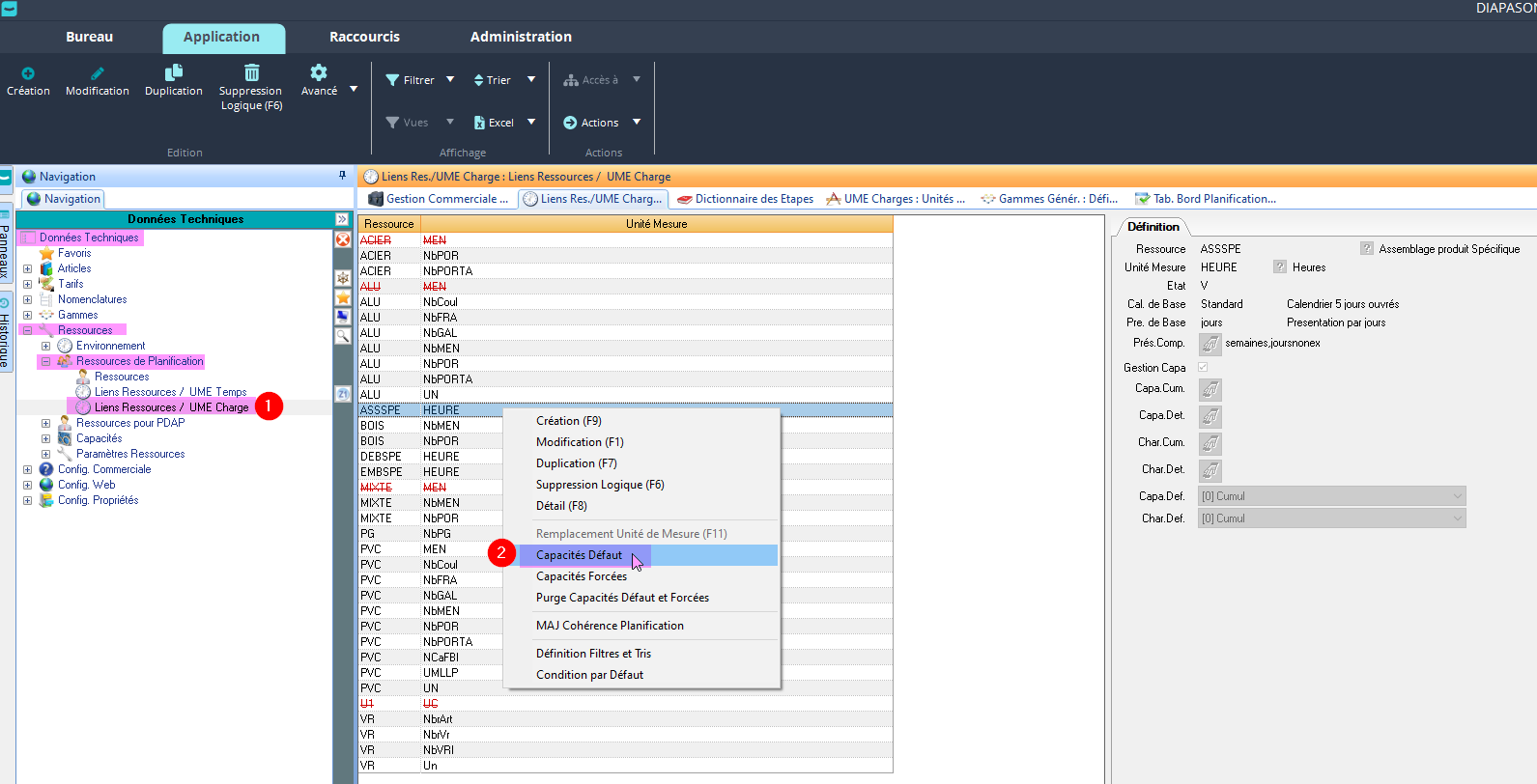Click the magnifier search icon in sidebar strip
The image size is (1537, 784).
pyautogui.click(x=343, y=336)
